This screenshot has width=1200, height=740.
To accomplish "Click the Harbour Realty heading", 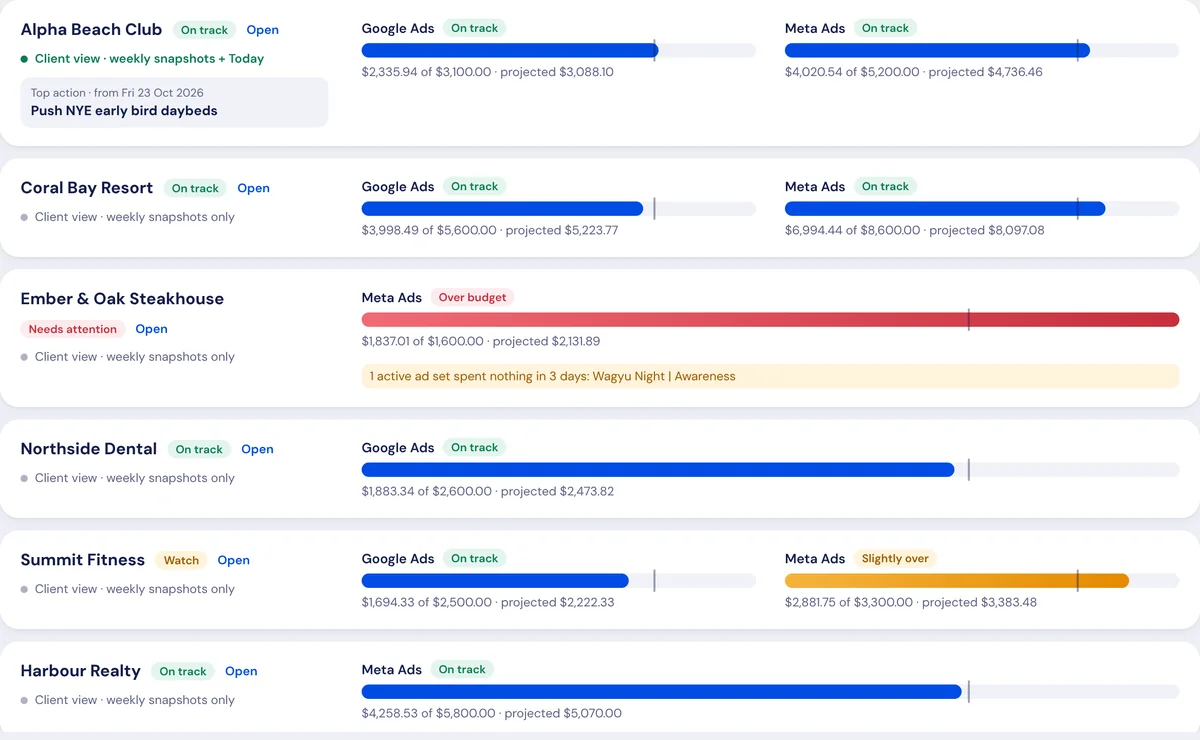I will 81,671.
